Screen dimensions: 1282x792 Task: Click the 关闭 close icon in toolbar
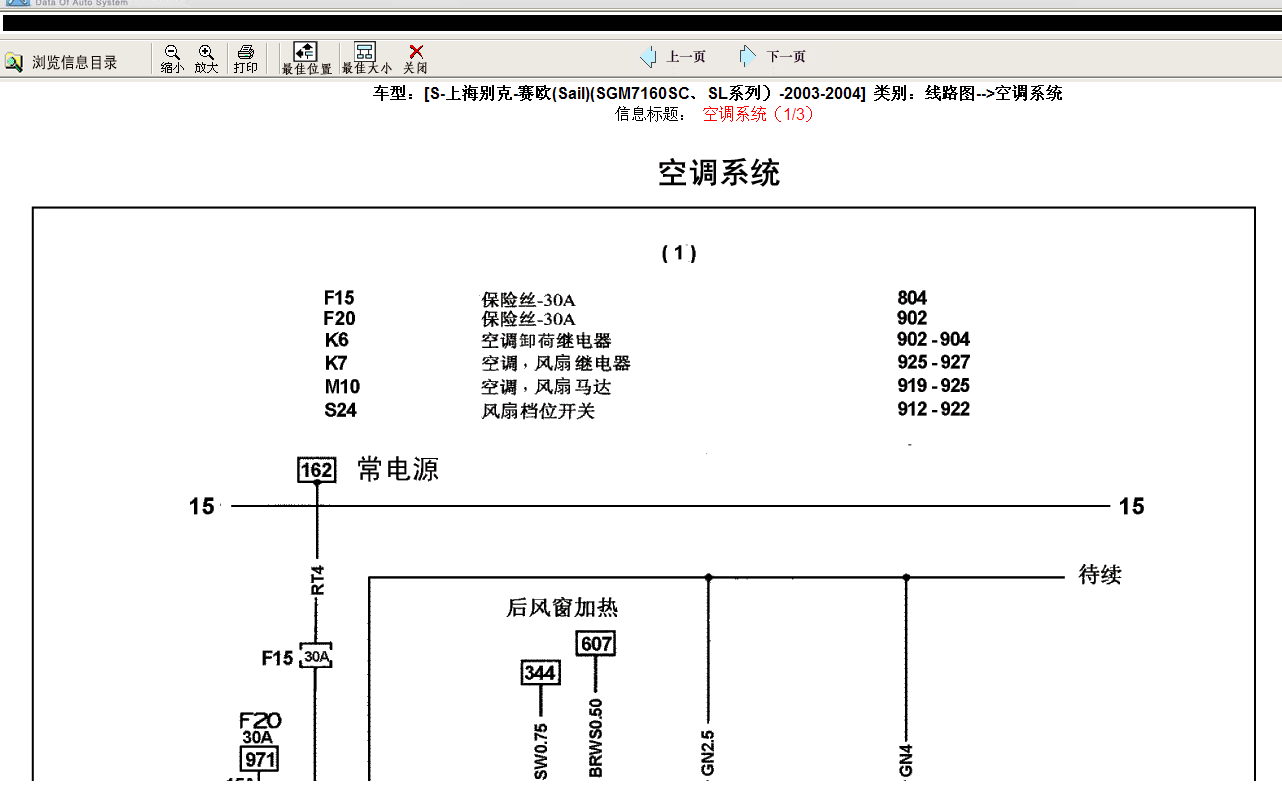click(x=415, y=59)
